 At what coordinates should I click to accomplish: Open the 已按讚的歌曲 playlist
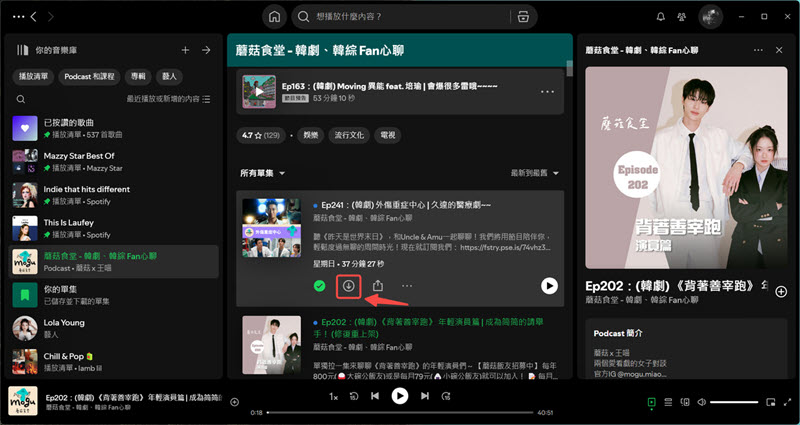(x=114, y=128)
